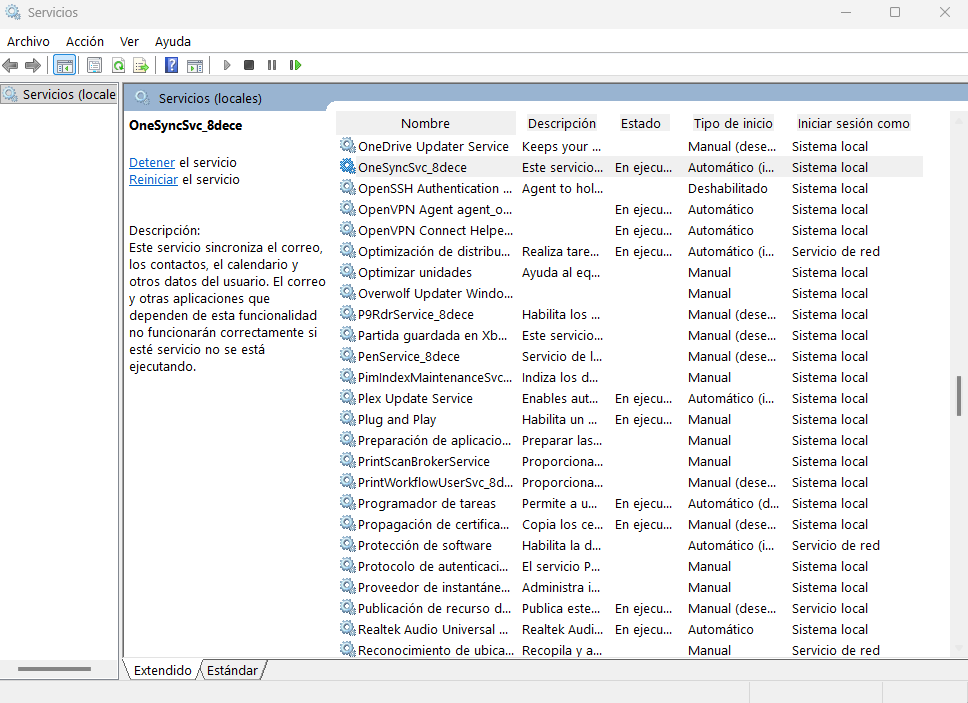Click gear icon of OneDrive Updater Service
Screen dimensions: 968x703
point(348,146)
